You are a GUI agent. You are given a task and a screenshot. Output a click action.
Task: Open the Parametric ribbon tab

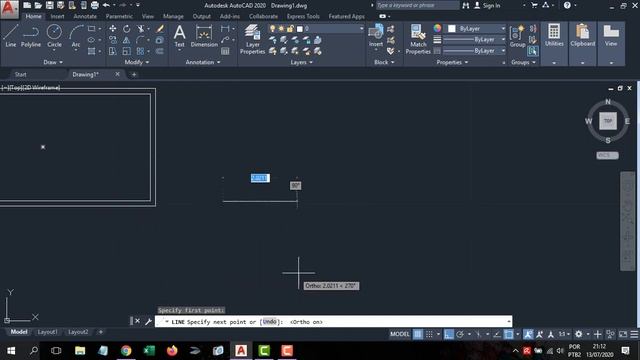tap(119, 16)
